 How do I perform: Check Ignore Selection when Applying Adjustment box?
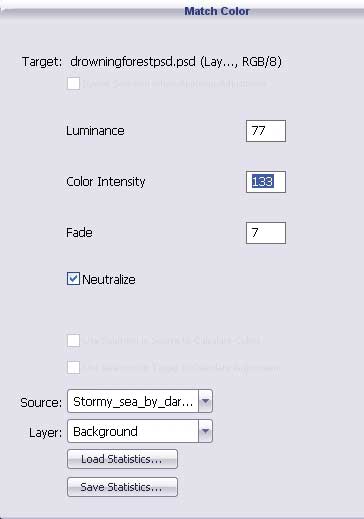(x=73, y=83)
